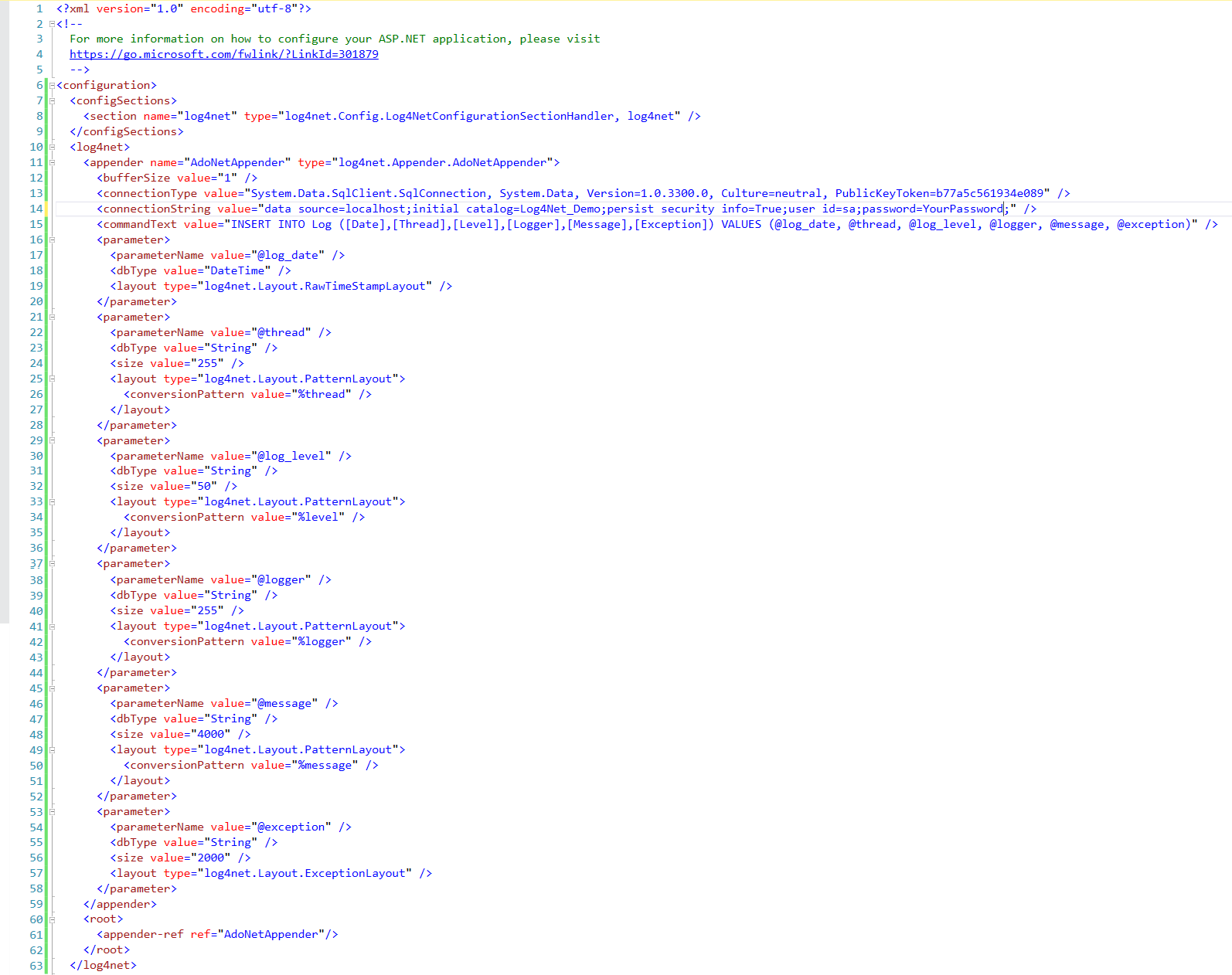Click line number 63 in the gutter
Image resolution: width=1232 pixels, height=975 pixels.
tap(36, 966)
